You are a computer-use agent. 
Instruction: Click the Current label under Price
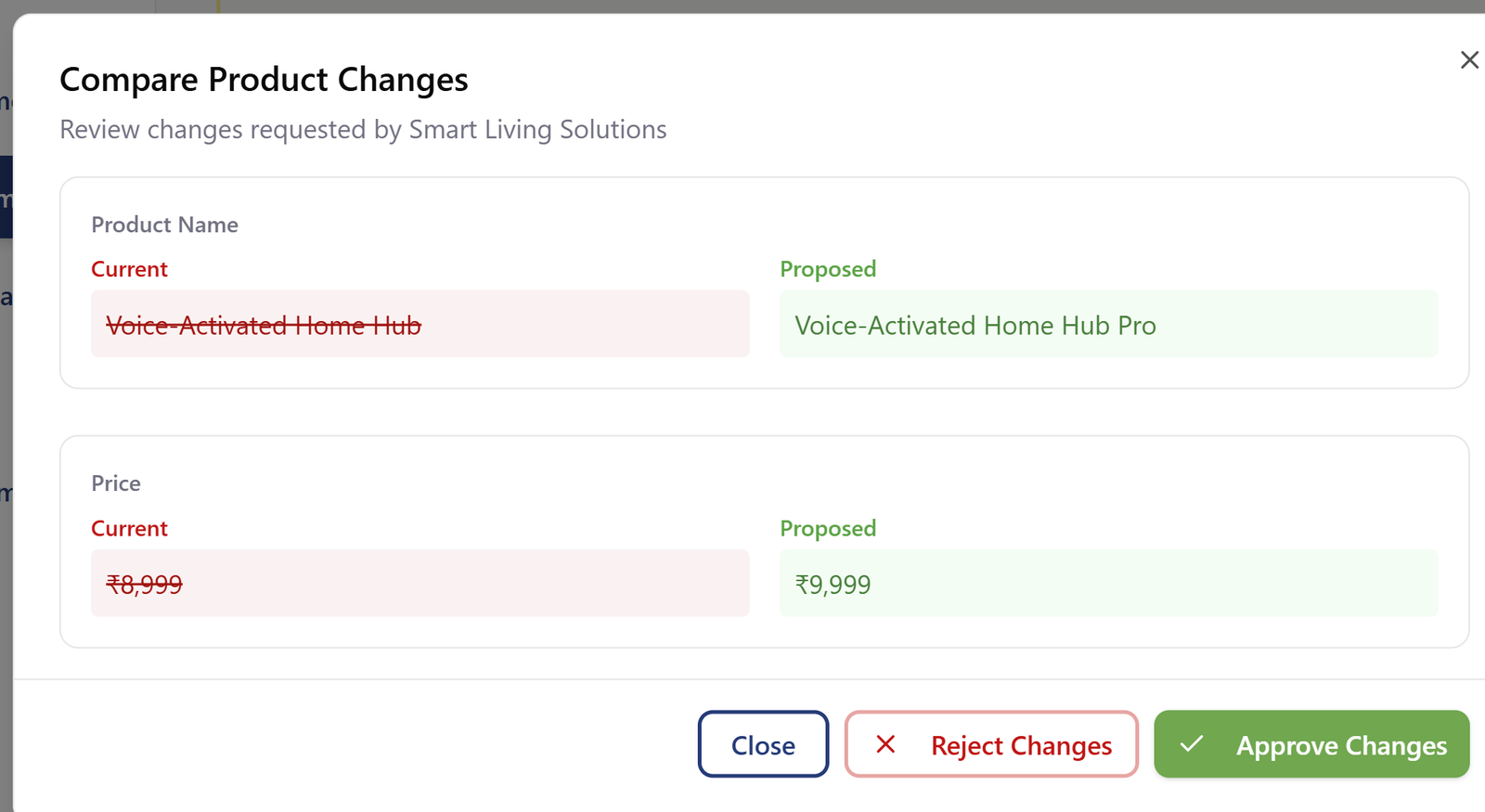pos(129,529)
